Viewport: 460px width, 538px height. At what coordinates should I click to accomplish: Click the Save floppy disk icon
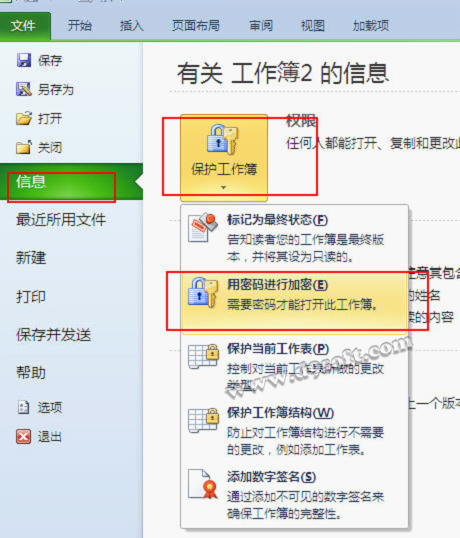(x=24, y=60)
